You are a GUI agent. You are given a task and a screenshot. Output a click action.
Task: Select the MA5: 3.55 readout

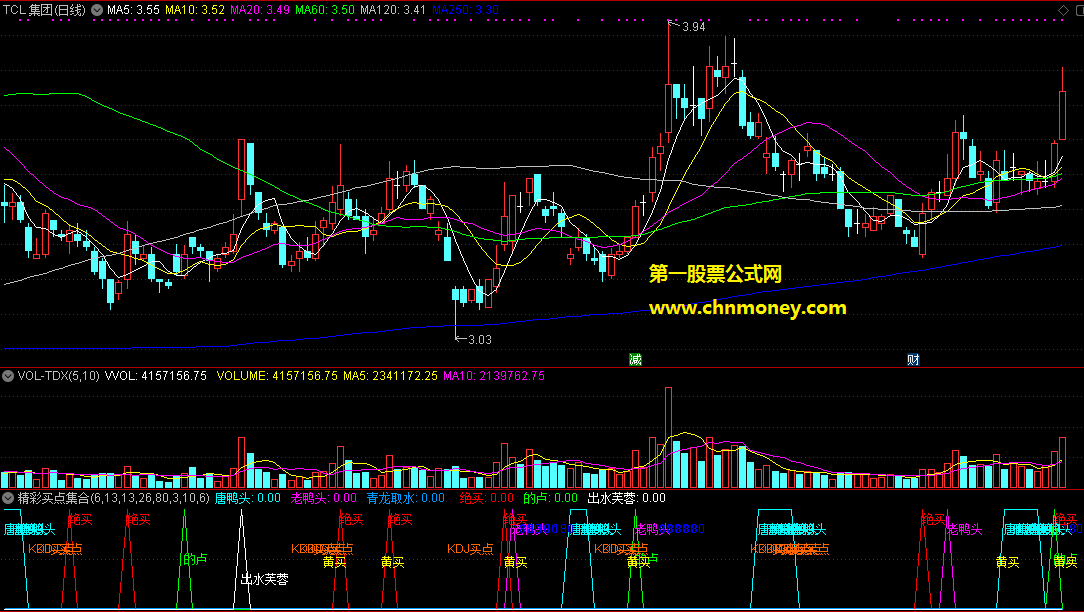pos(133,10)
